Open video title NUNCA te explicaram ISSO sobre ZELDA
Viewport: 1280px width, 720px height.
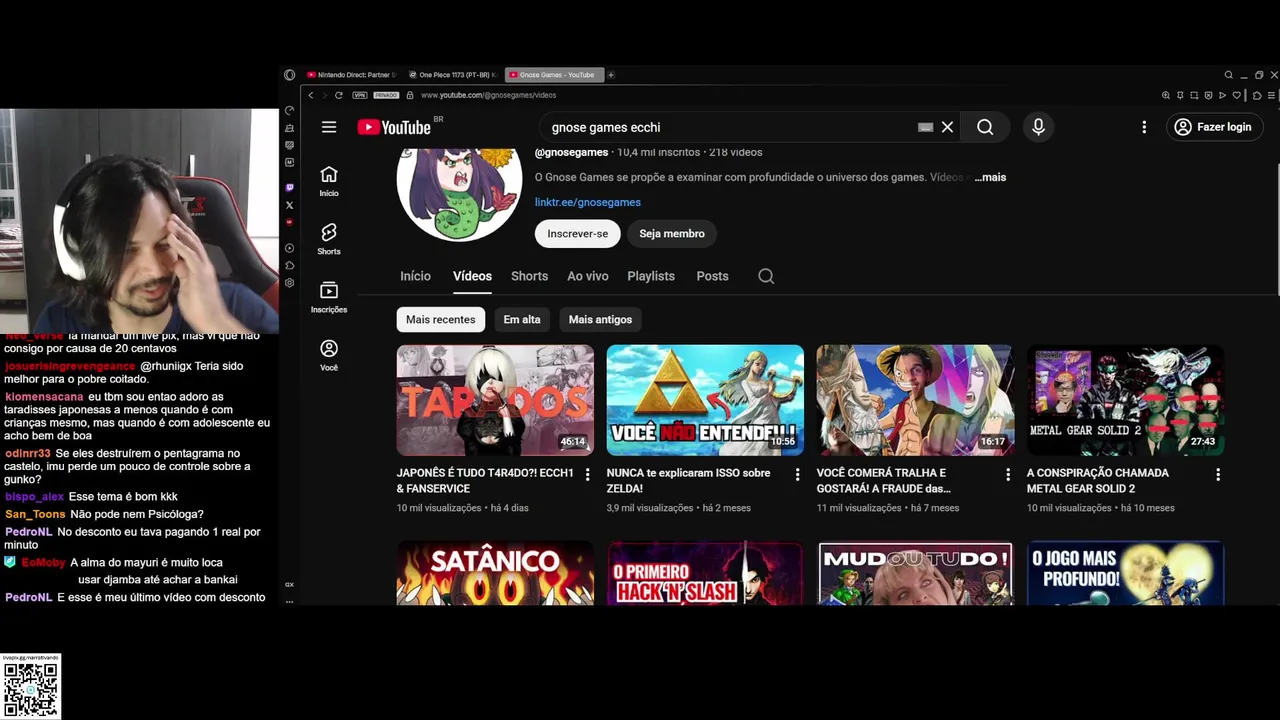click(688, 481)
